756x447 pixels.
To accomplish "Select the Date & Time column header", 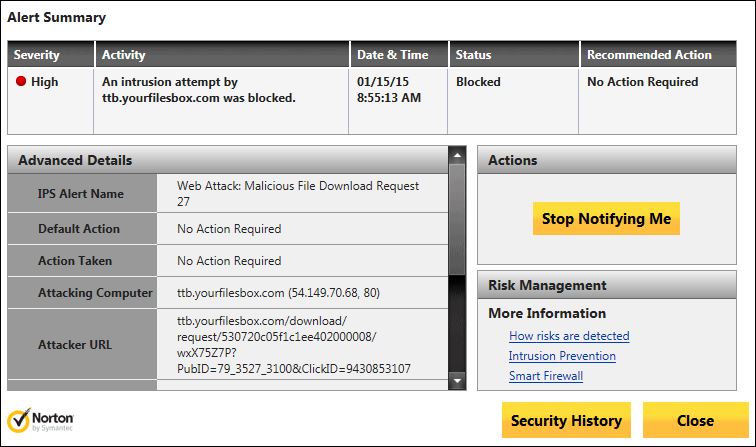I will 399,54.
